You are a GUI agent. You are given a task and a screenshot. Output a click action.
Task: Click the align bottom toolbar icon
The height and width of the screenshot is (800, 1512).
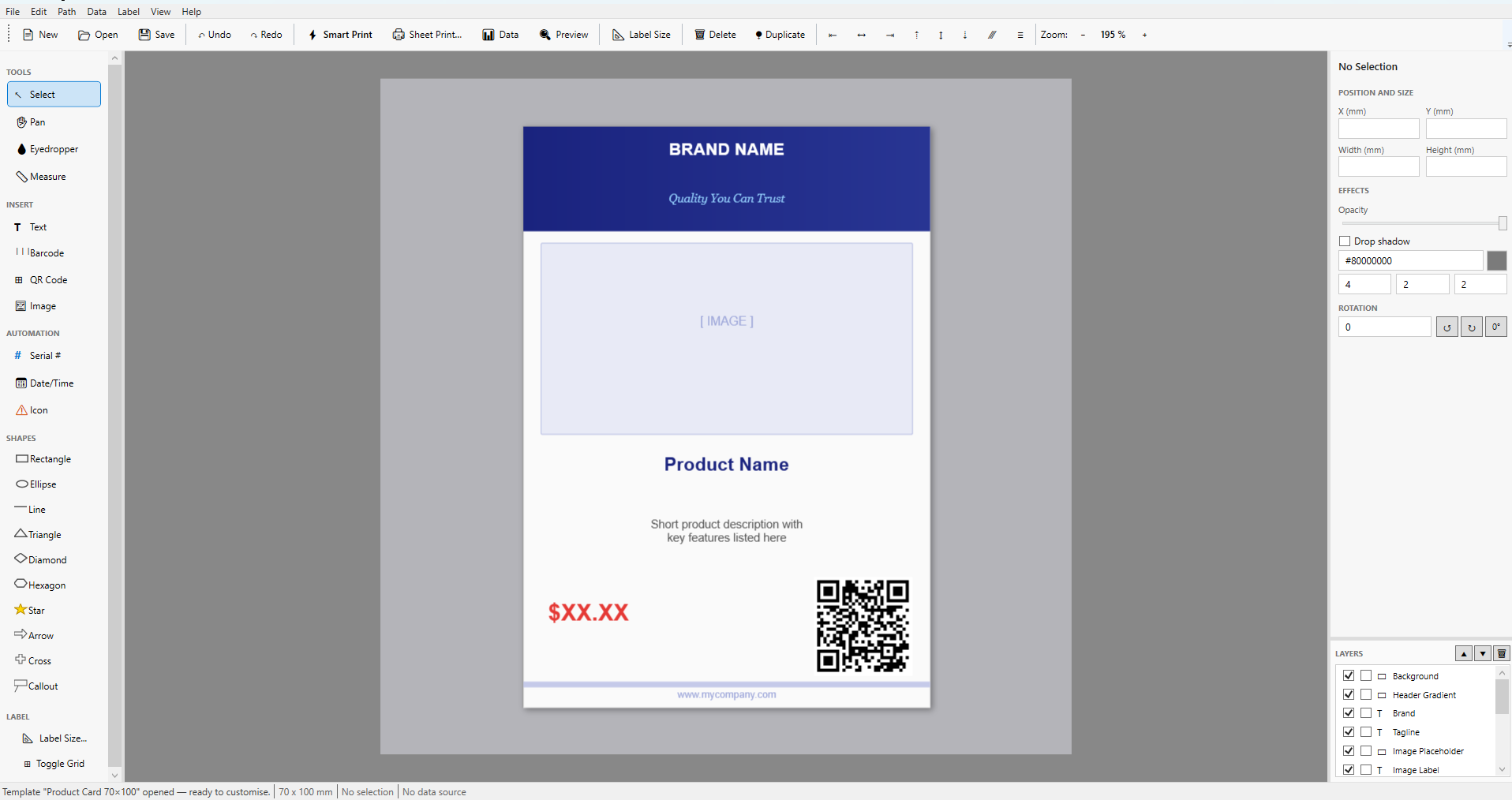coord(964,35)
